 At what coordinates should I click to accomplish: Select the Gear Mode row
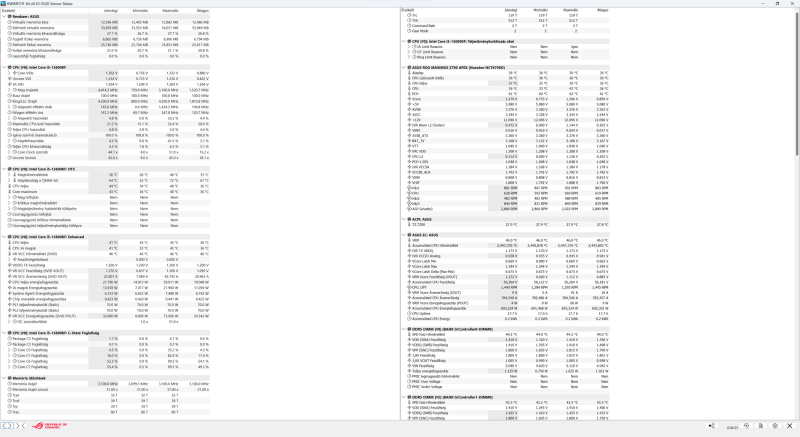point(506,31)
